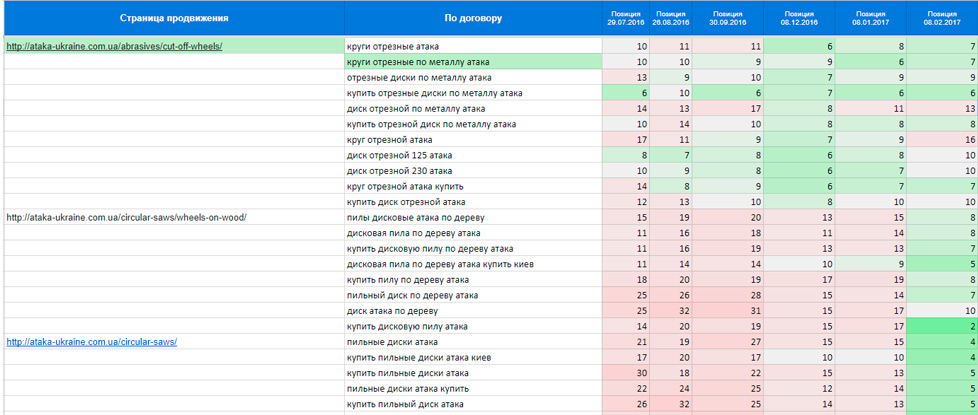Select 30.09.2016 value 27 for 'пильные диски атака'

[727, 342]
